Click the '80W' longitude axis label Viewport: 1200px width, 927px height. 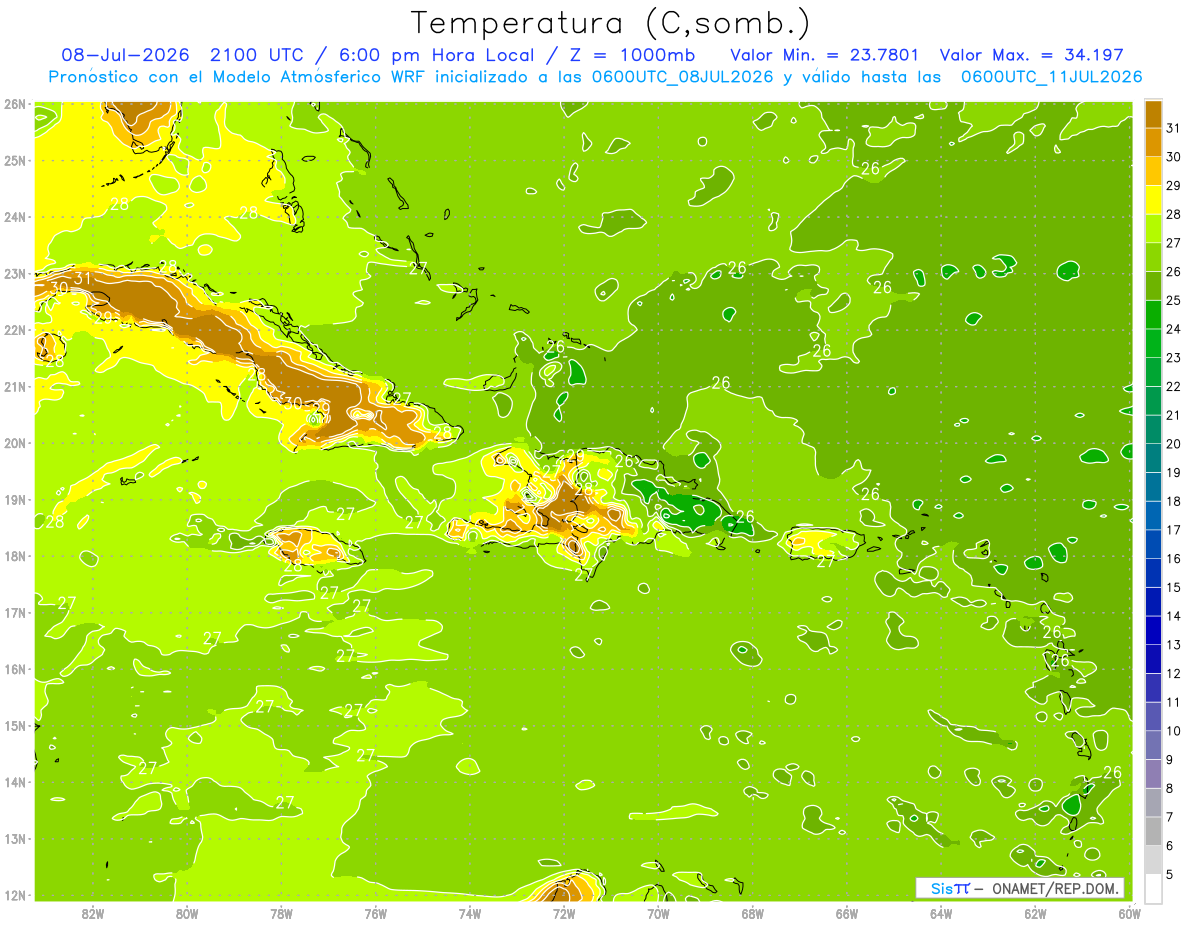[x=186, y=913]
